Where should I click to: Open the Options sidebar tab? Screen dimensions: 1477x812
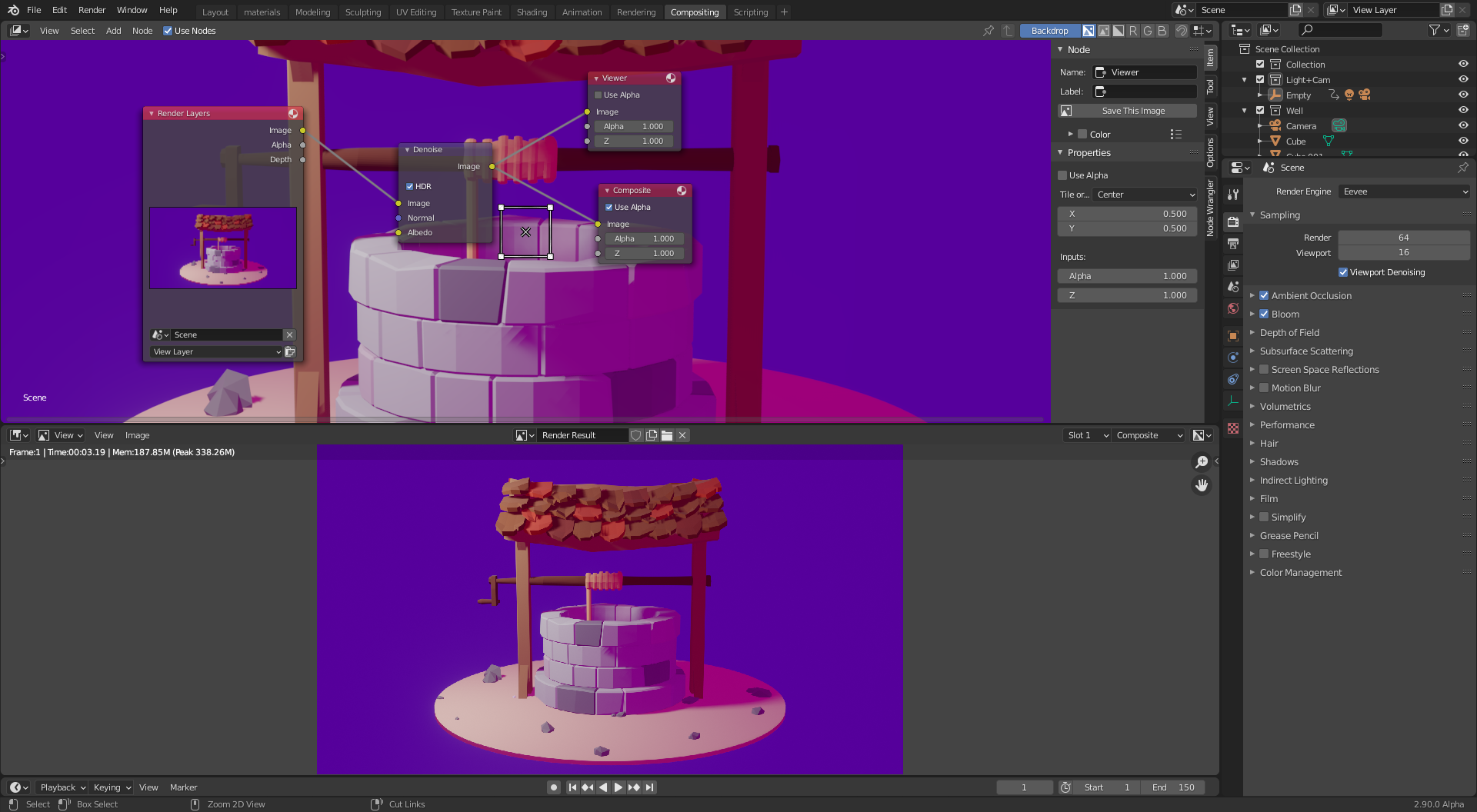point(1210,152)
